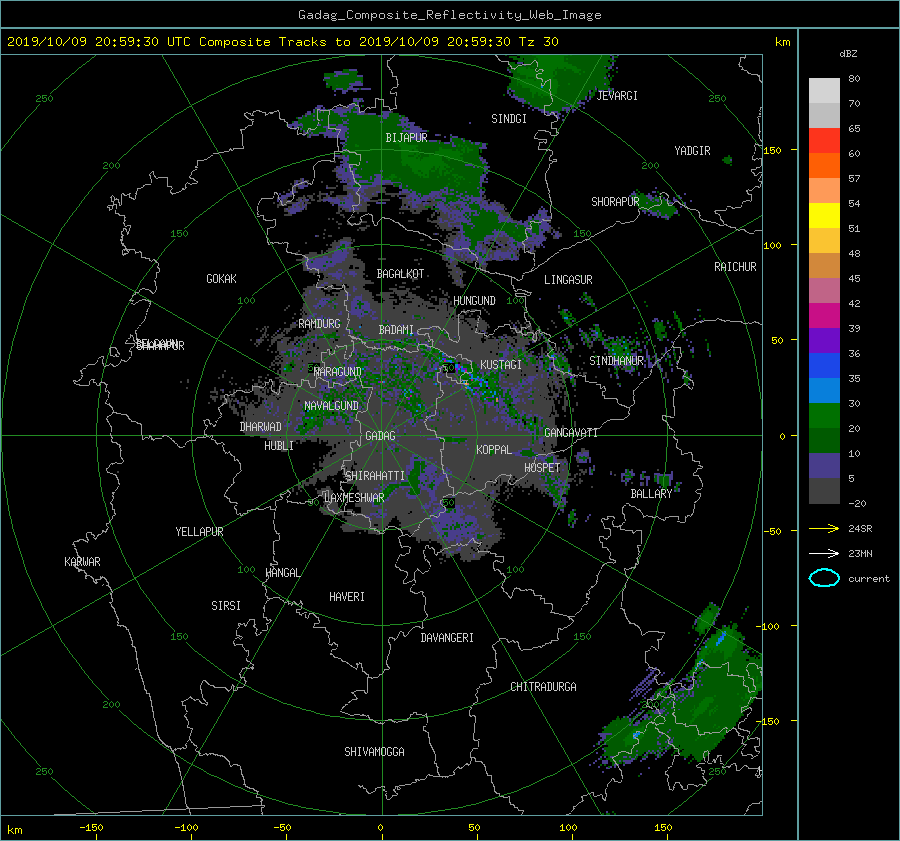Click the GOKAK city label
The image size is (900, 841).
click(221, 279)
